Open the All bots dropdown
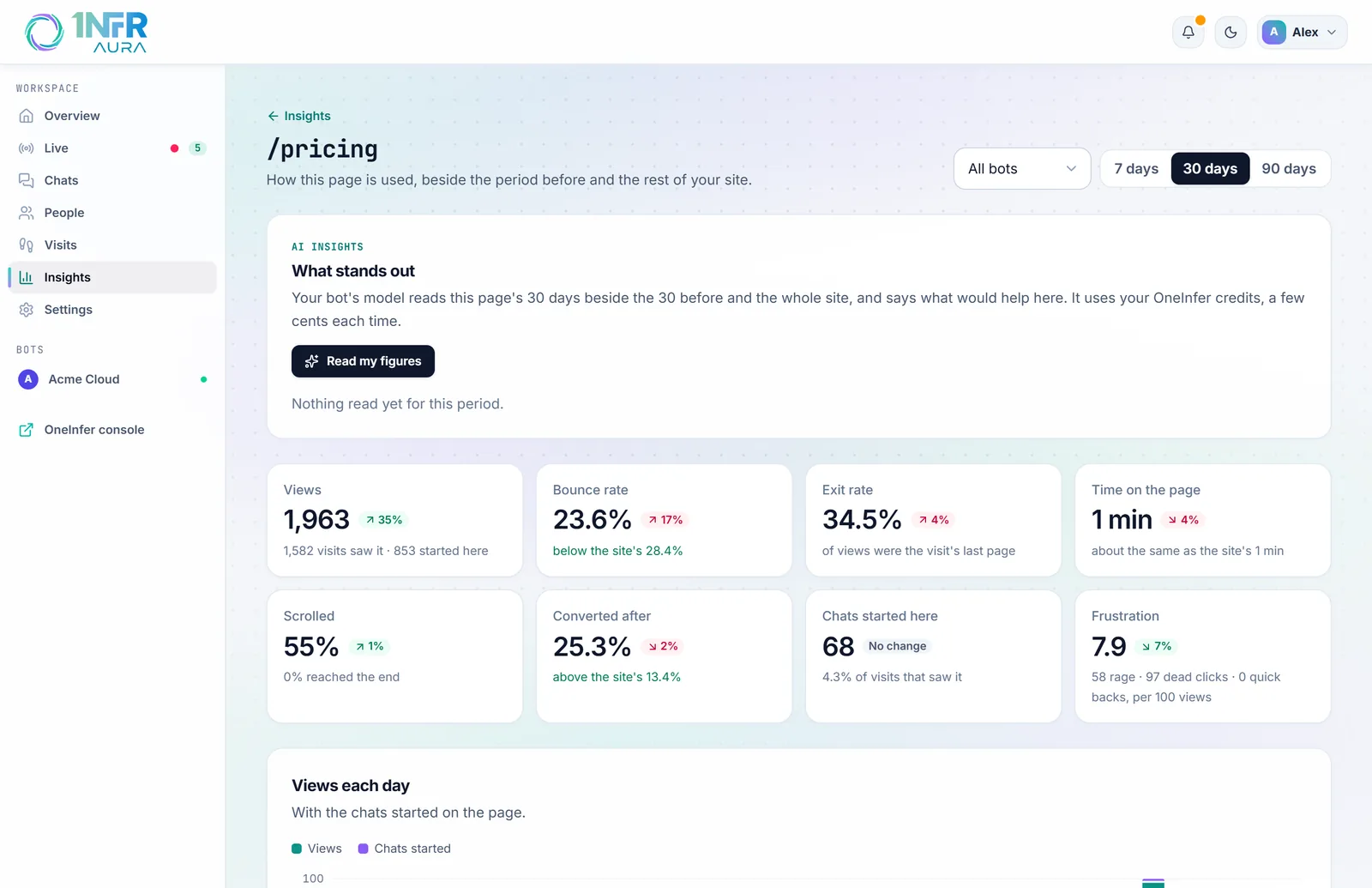 [x=1021, y=169]
